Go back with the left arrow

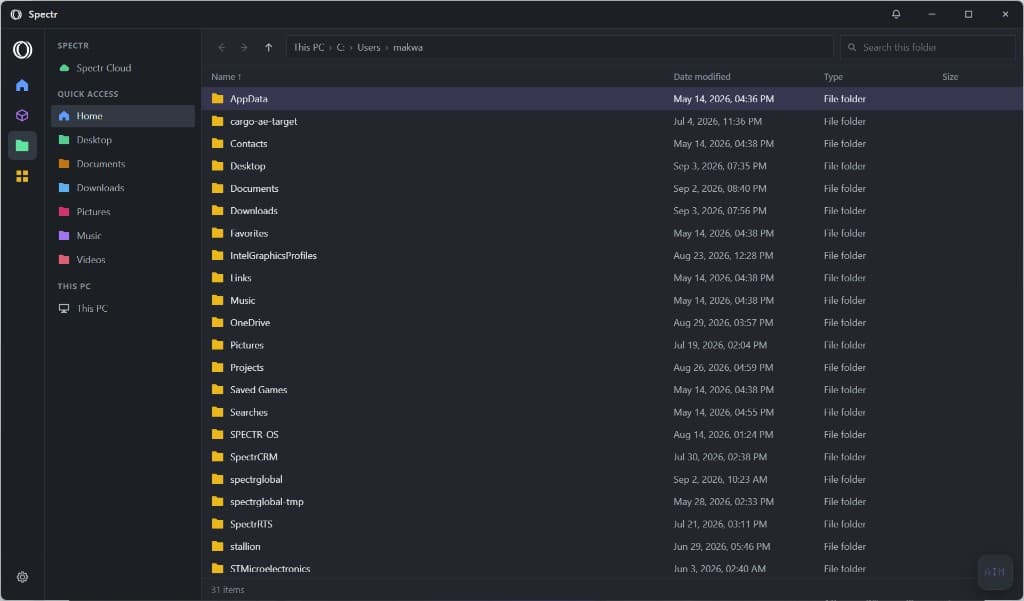click(221, 48)
